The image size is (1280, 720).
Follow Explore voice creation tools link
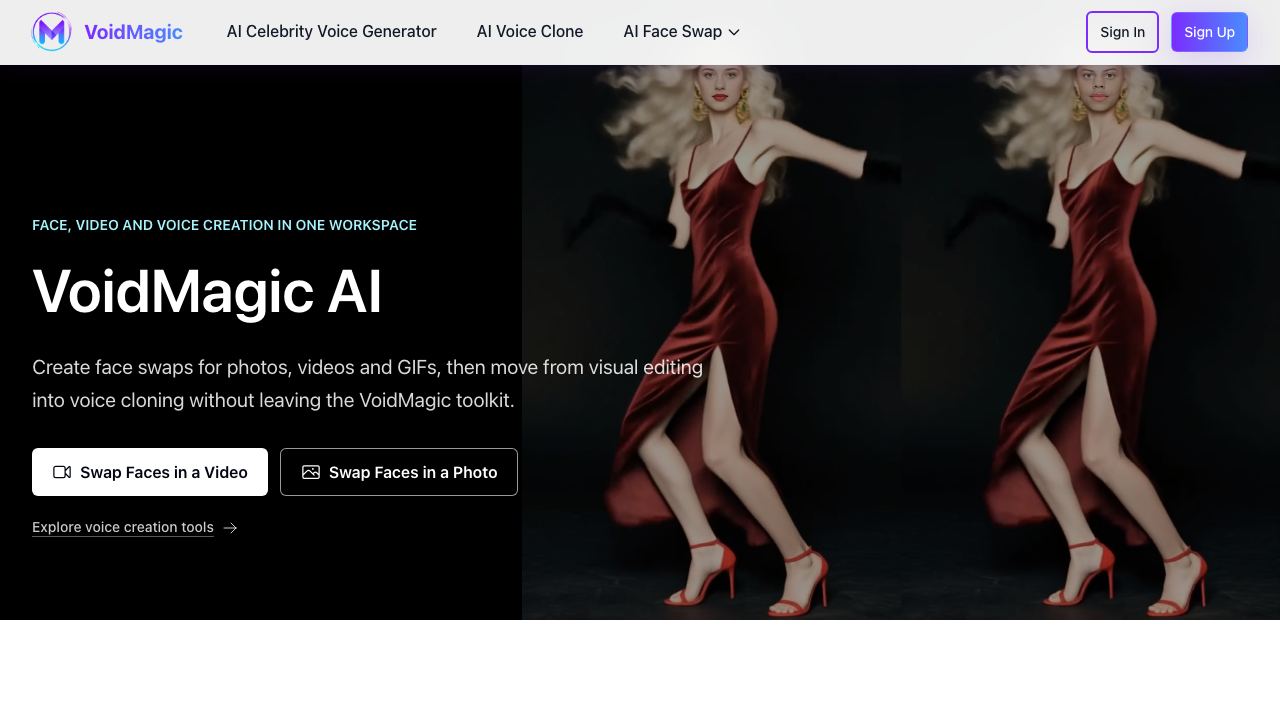[123, 527]
